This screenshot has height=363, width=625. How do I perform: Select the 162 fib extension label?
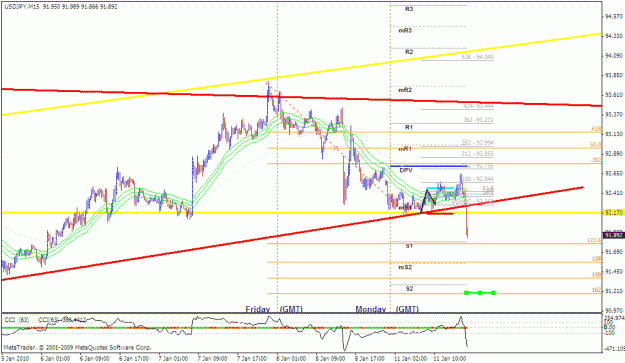point(596,290)
